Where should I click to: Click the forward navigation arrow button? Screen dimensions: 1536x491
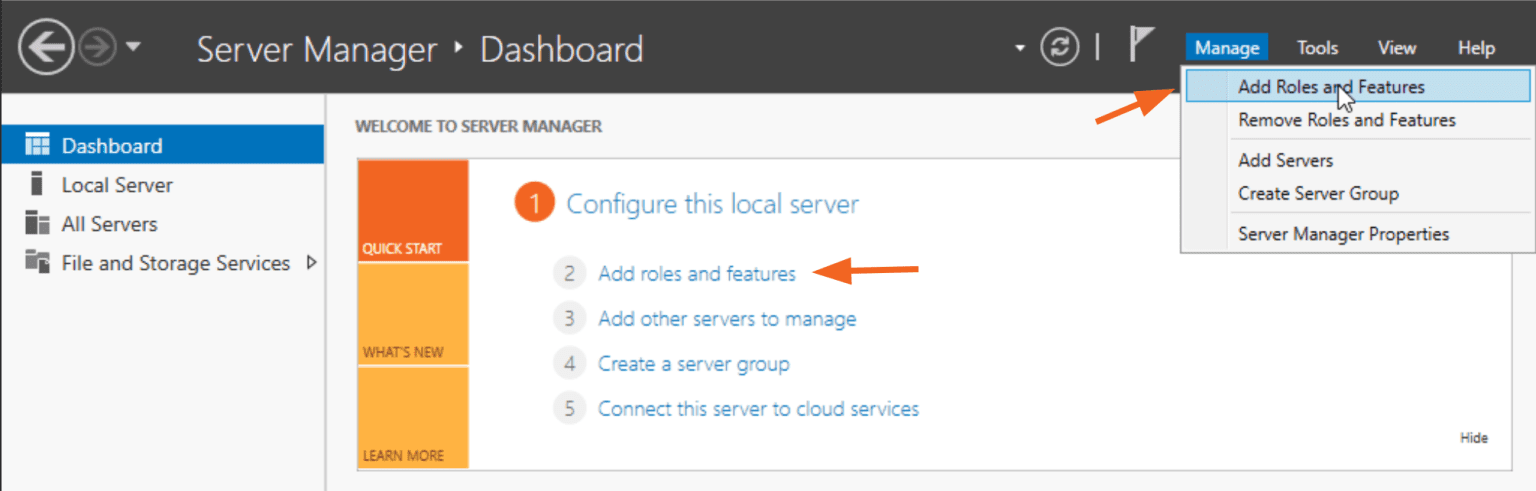coord(99,48)
